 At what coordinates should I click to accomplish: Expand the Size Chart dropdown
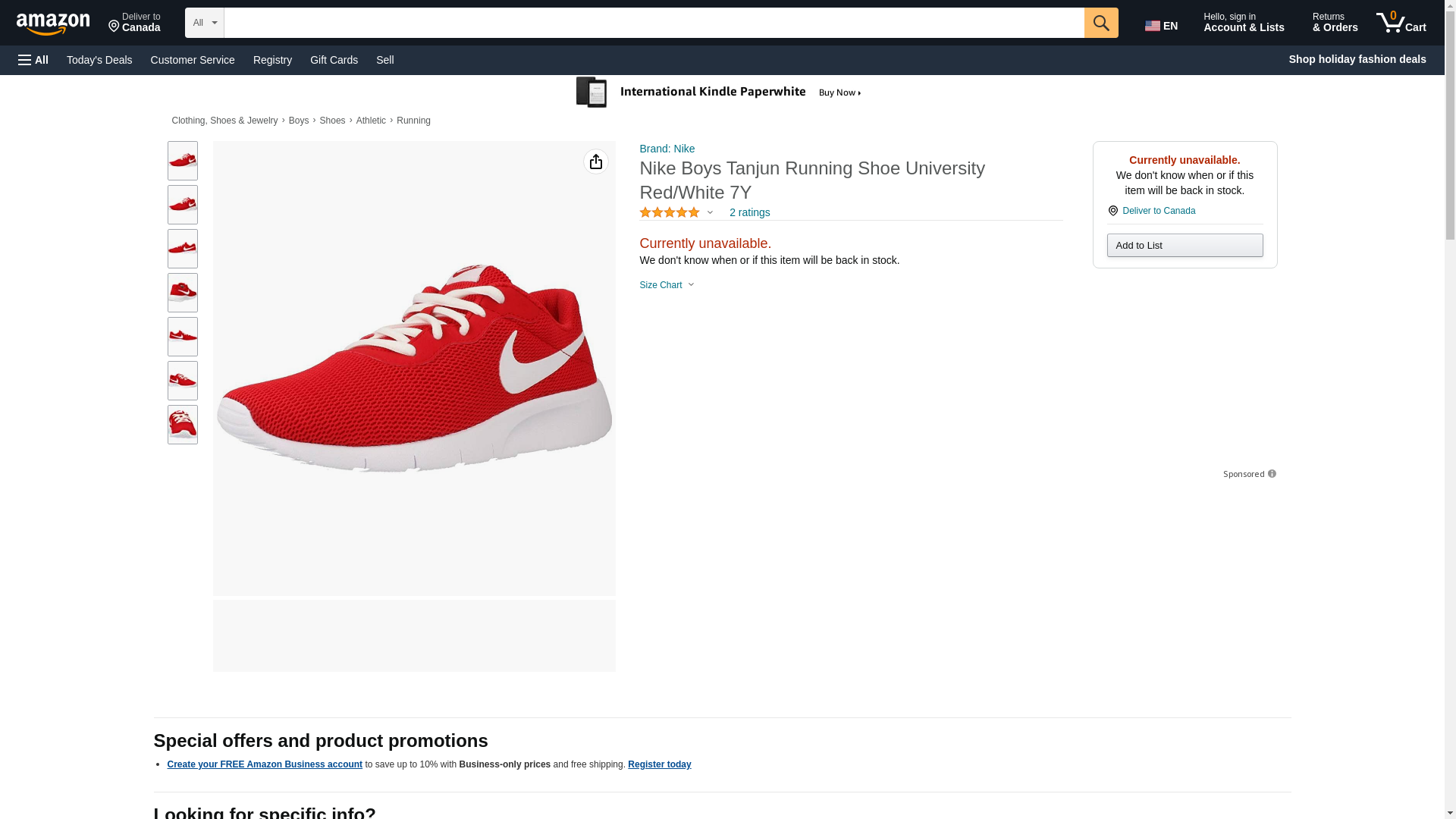point(667,285)
